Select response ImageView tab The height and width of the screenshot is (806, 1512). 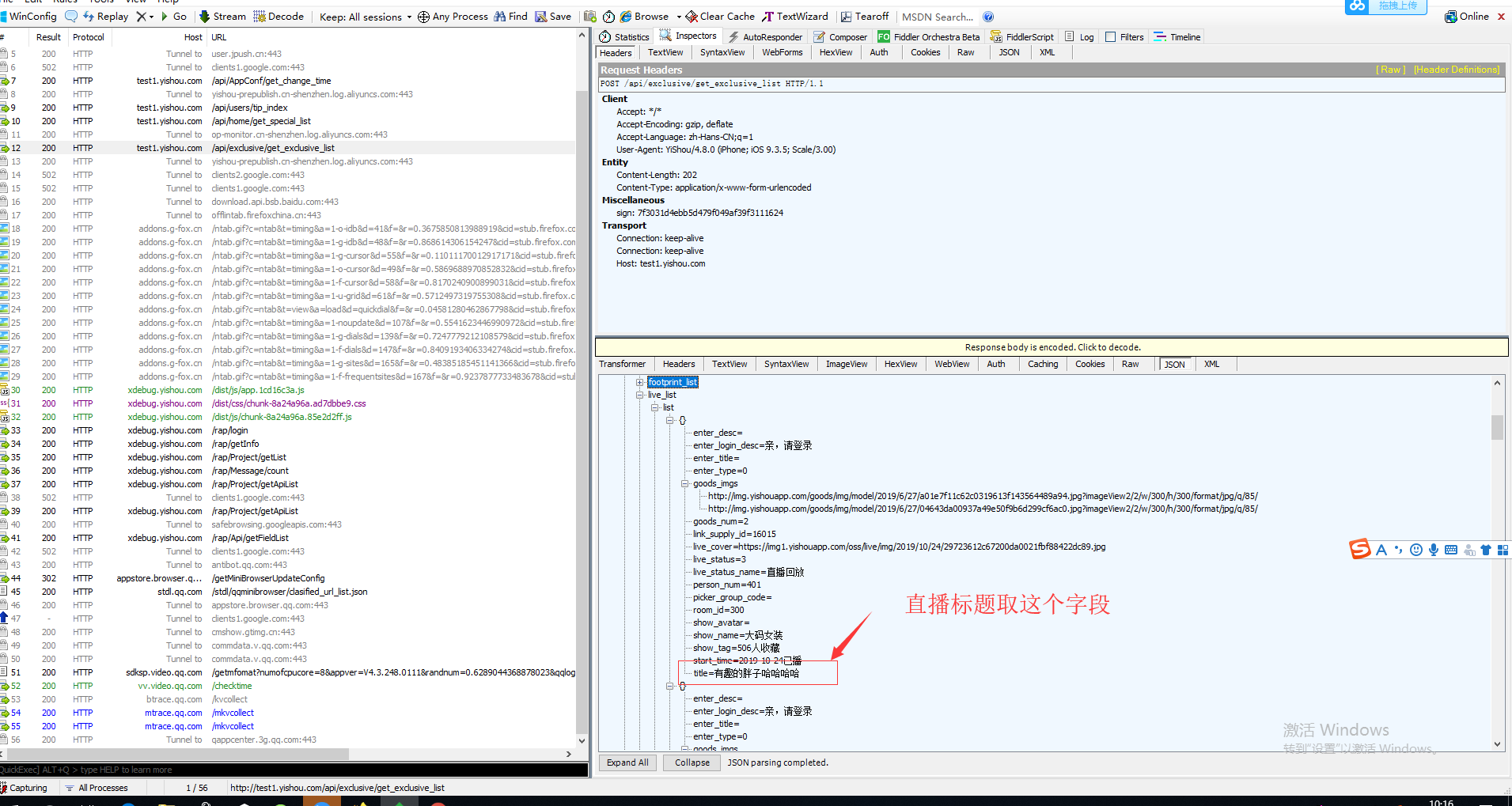[847, 364]
